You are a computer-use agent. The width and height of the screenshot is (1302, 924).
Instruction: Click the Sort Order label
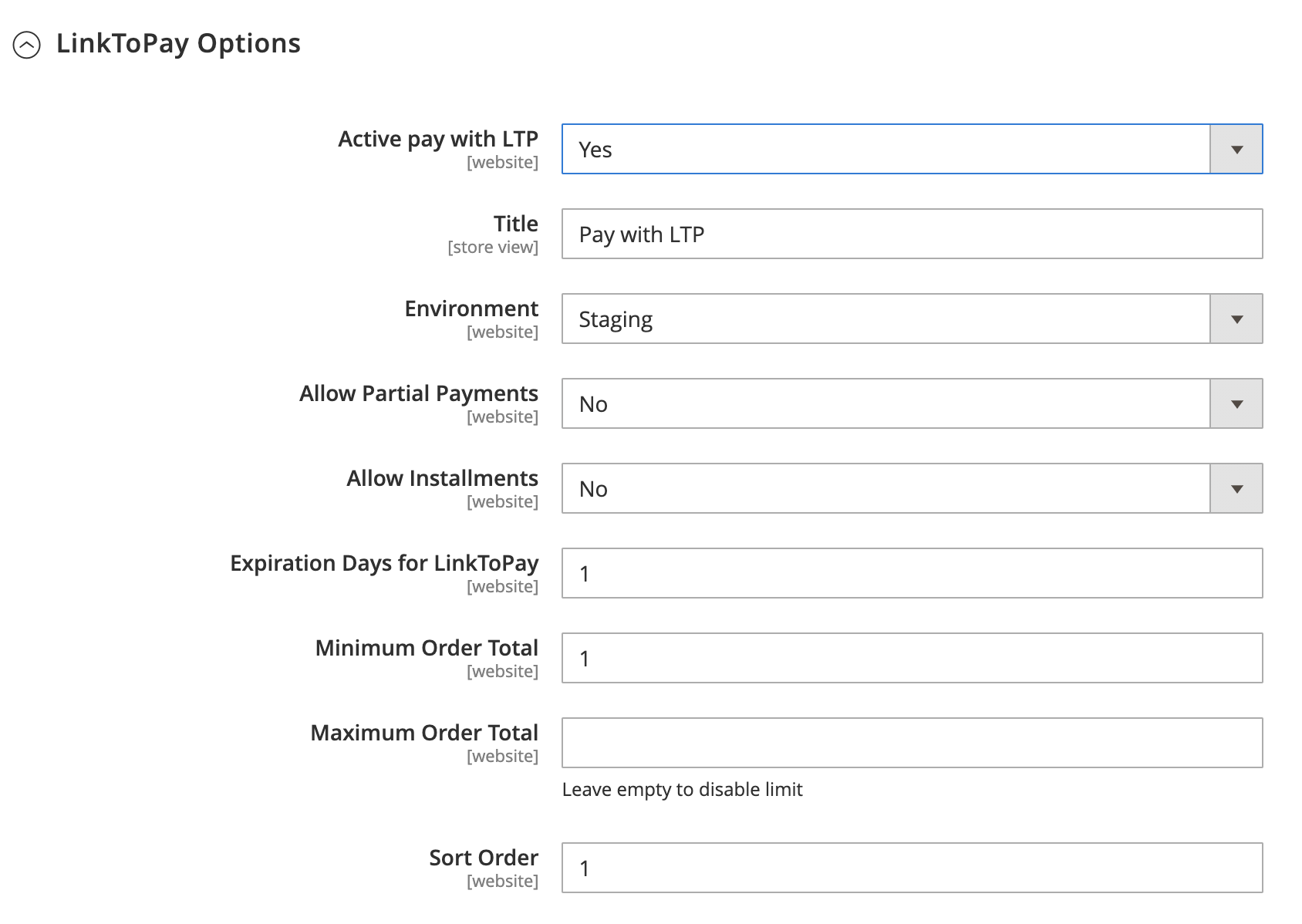click(484, 858)
